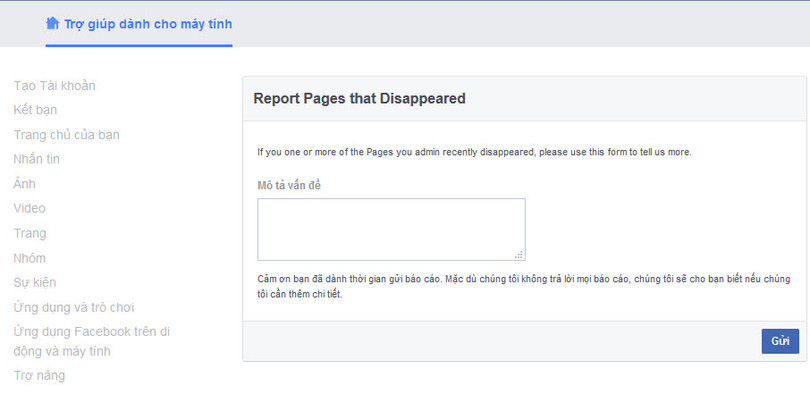Open the Nhóm help topic
Image resolution: width=810 pixels, height=409 pixels.
[30, 258]
